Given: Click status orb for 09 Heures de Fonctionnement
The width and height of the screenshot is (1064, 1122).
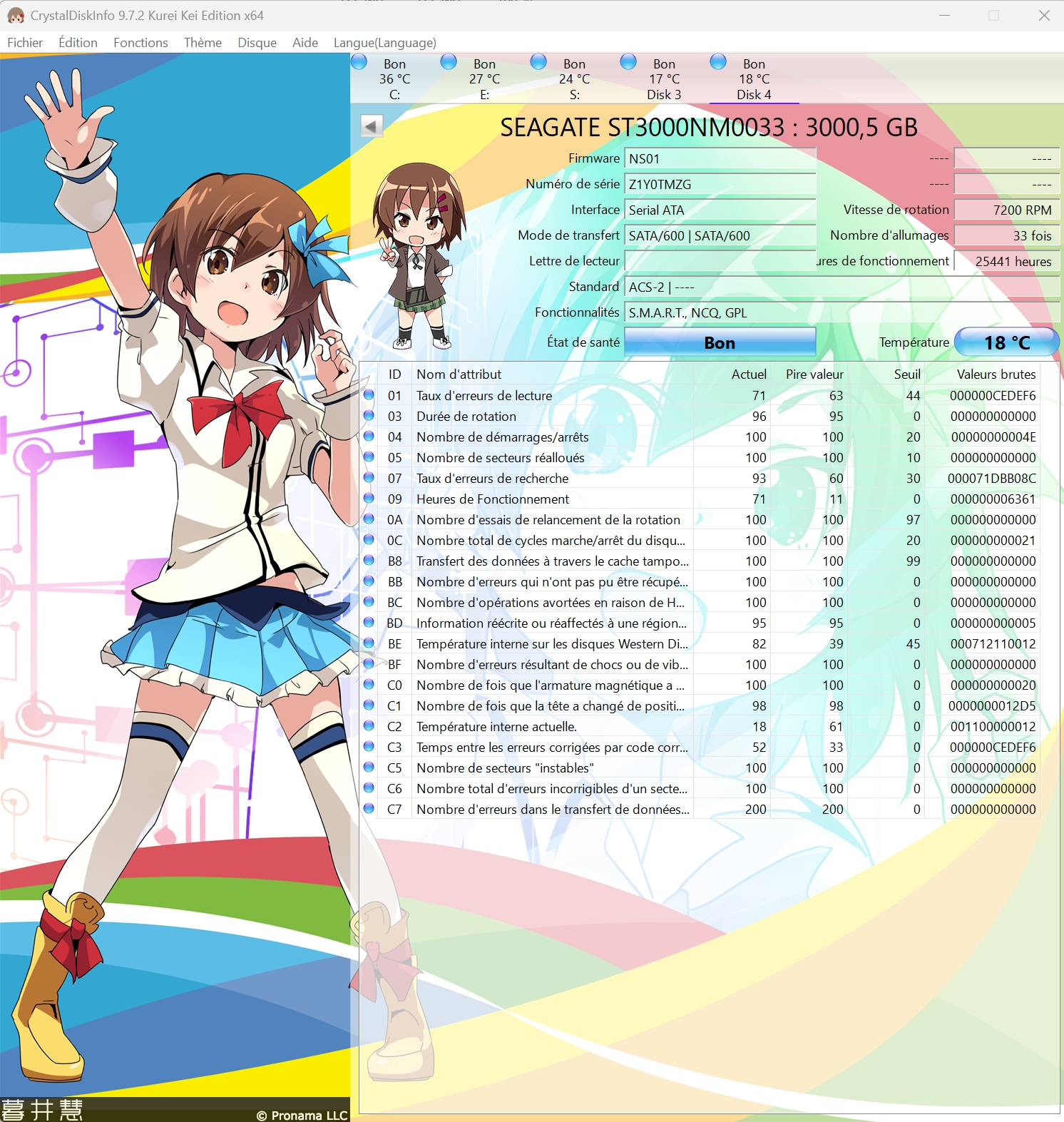Looking at the screenshot, I should tap(369, 498).
